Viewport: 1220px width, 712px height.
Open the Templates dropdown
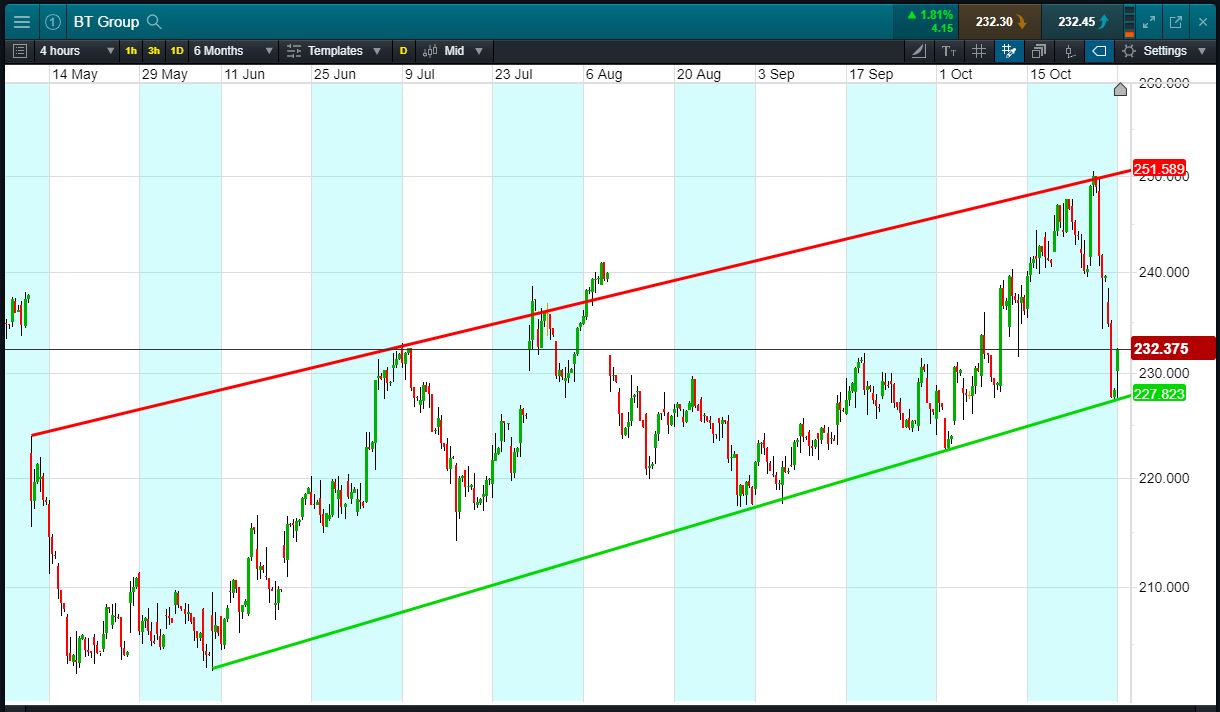(x=333, y=51)
